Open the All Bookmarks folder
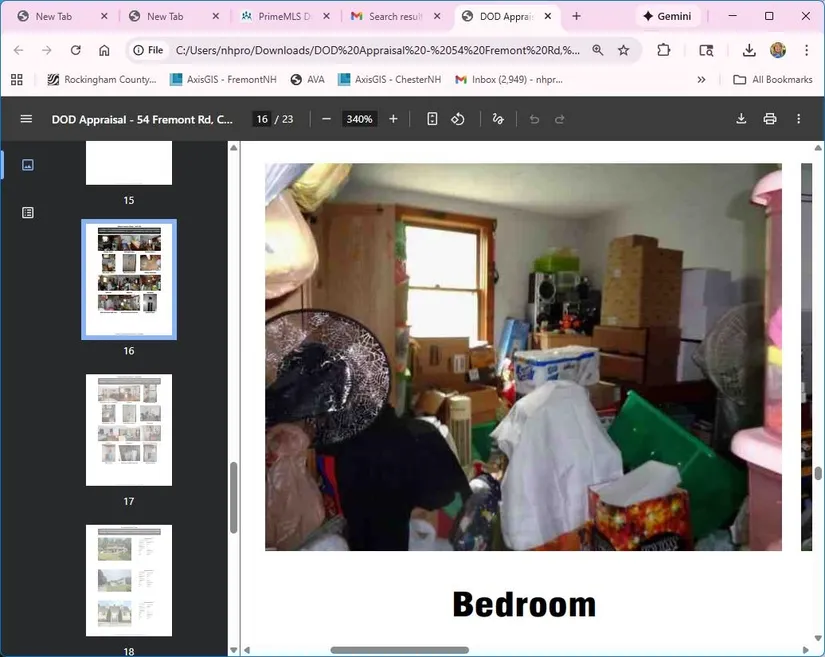Screen dimensions: 825x657 pyautogui.click(x=772, y=80)
